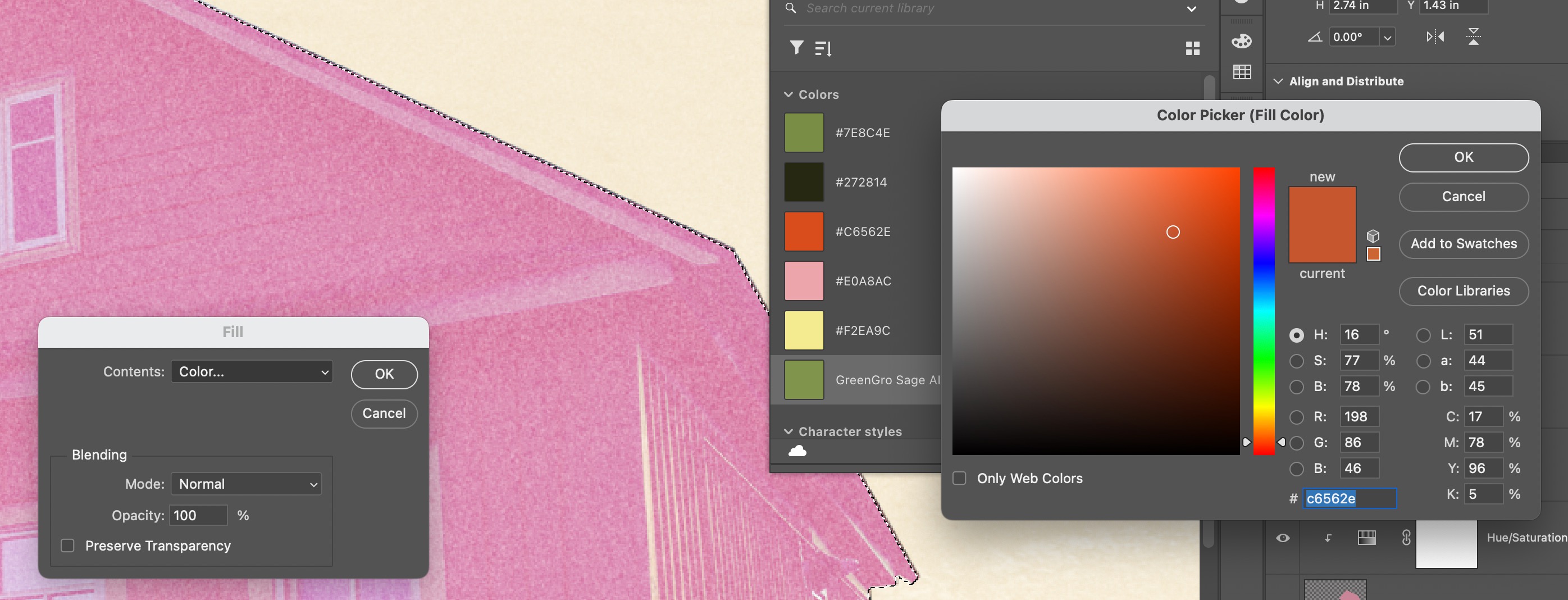Click the Add to Swatches button
The width and height of the screenshot is (1568, 600).
(x=1464, y=244)
